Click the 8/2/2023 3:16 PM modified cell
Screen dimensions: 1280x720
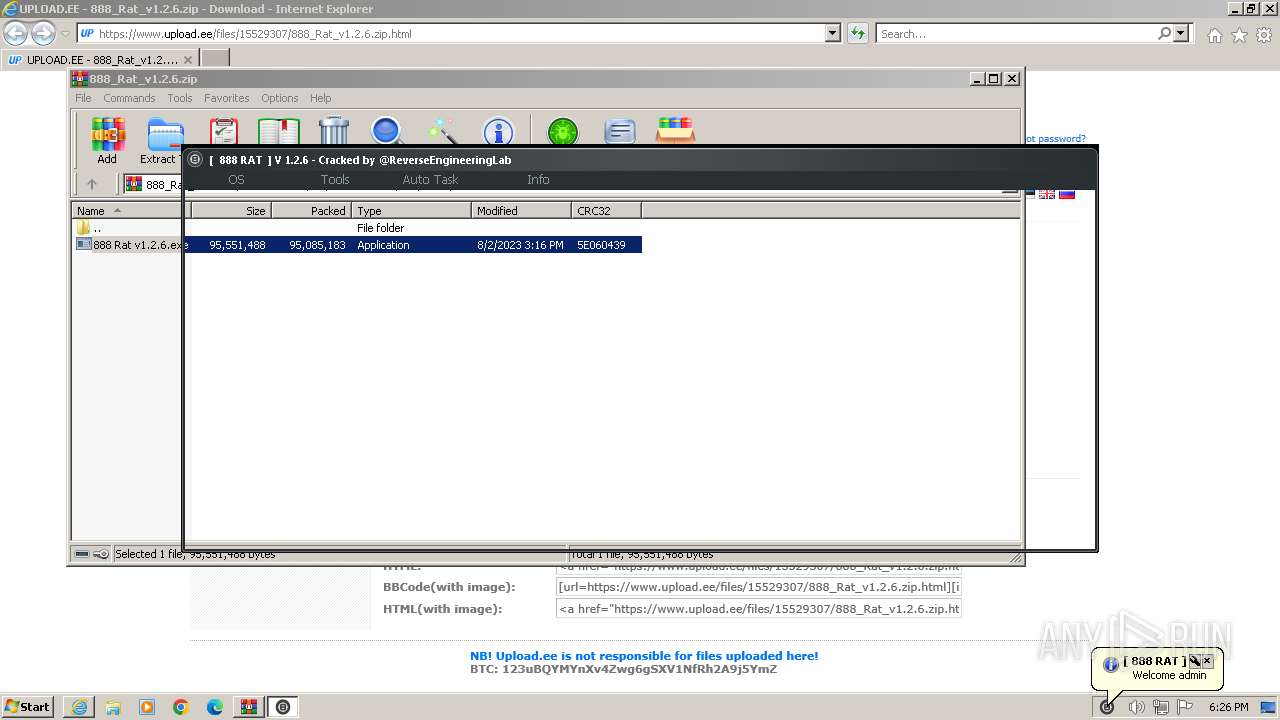coord(520,245)
